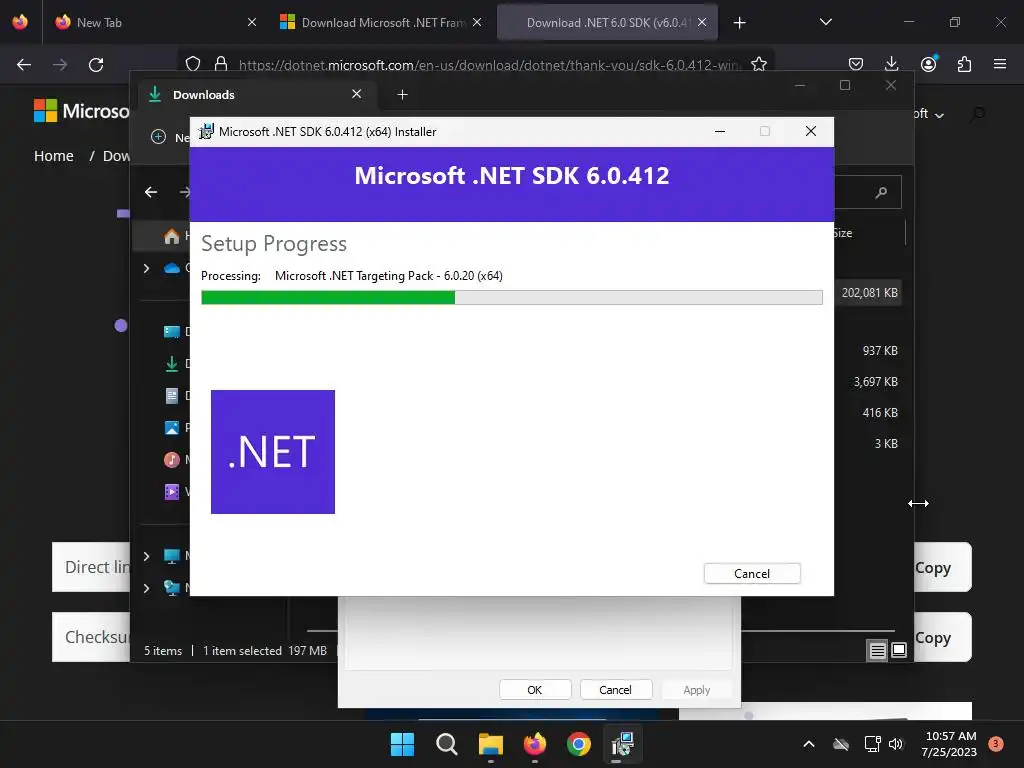Open Google Chrome from taskbar
This screenshot has width=1024, height=768.
coord(579,744)
